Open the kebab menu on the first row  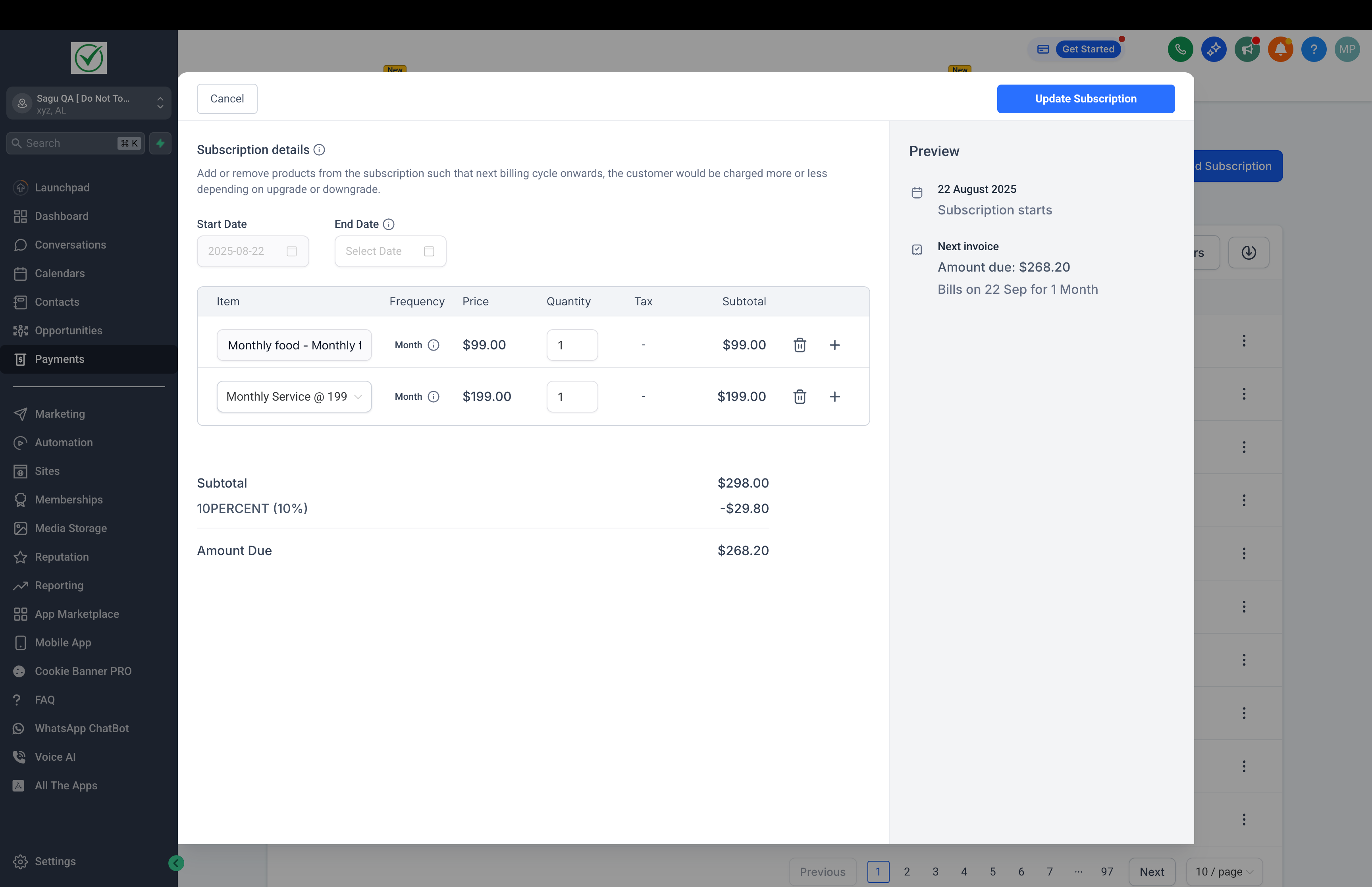click(1244, 340)
